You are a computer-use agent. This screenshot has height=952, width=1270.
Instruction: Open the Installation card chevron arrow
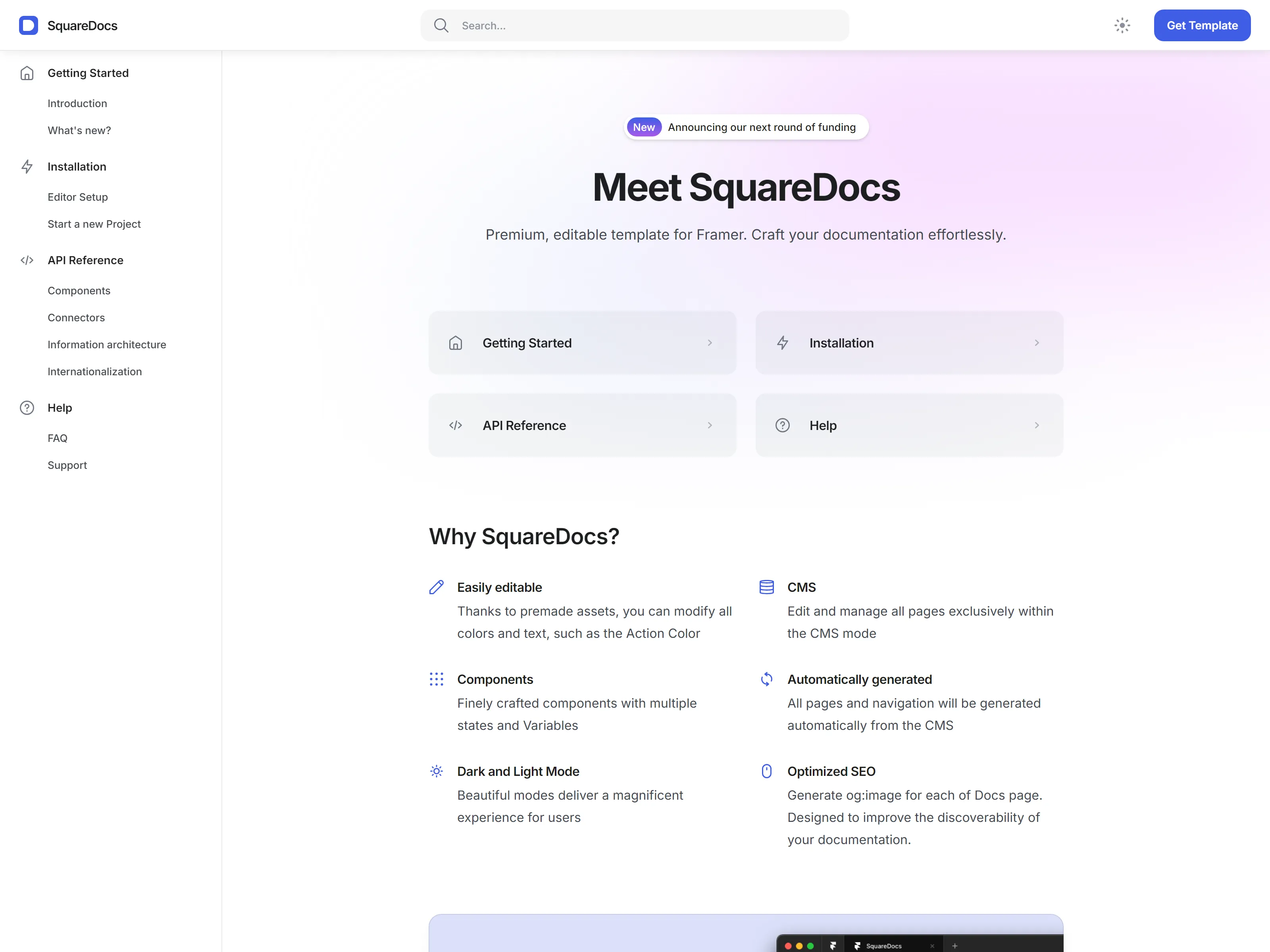pyautogui.click(x=1037, y=343)
